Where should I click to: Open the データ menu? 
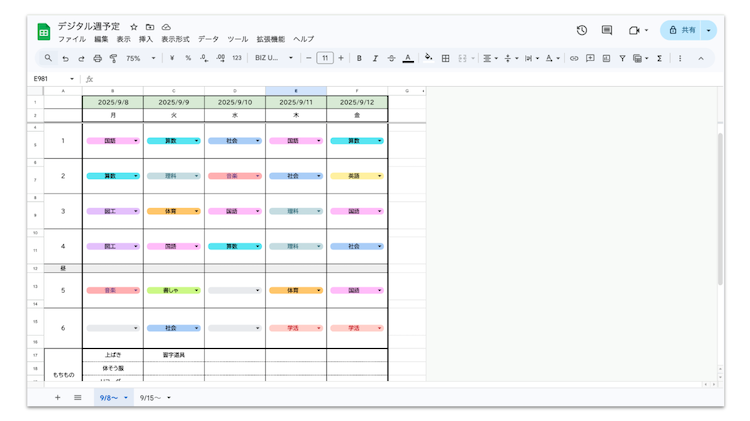pyautogui.click(x=208, y=39)
